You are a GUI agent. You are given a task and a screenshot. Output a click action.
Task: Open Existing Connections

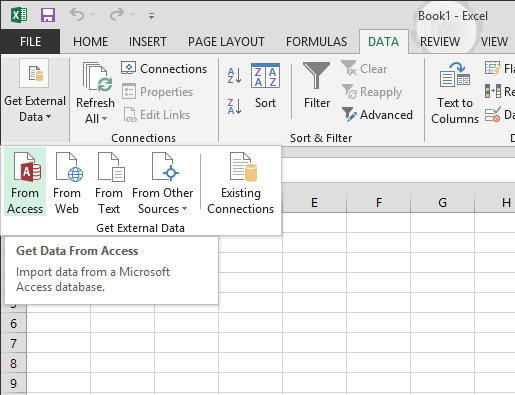[x=240, y=182]
